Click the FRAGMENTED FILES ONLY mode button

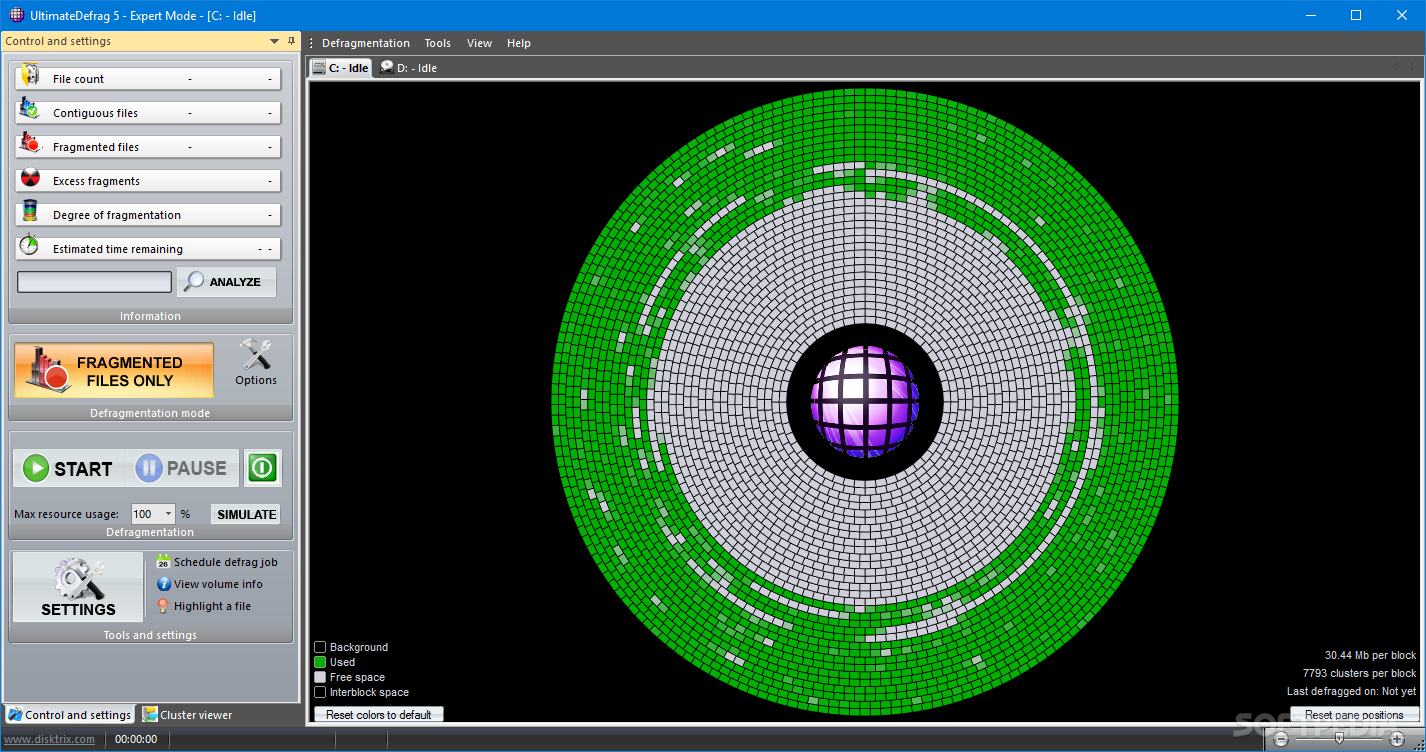click(113, 371)
